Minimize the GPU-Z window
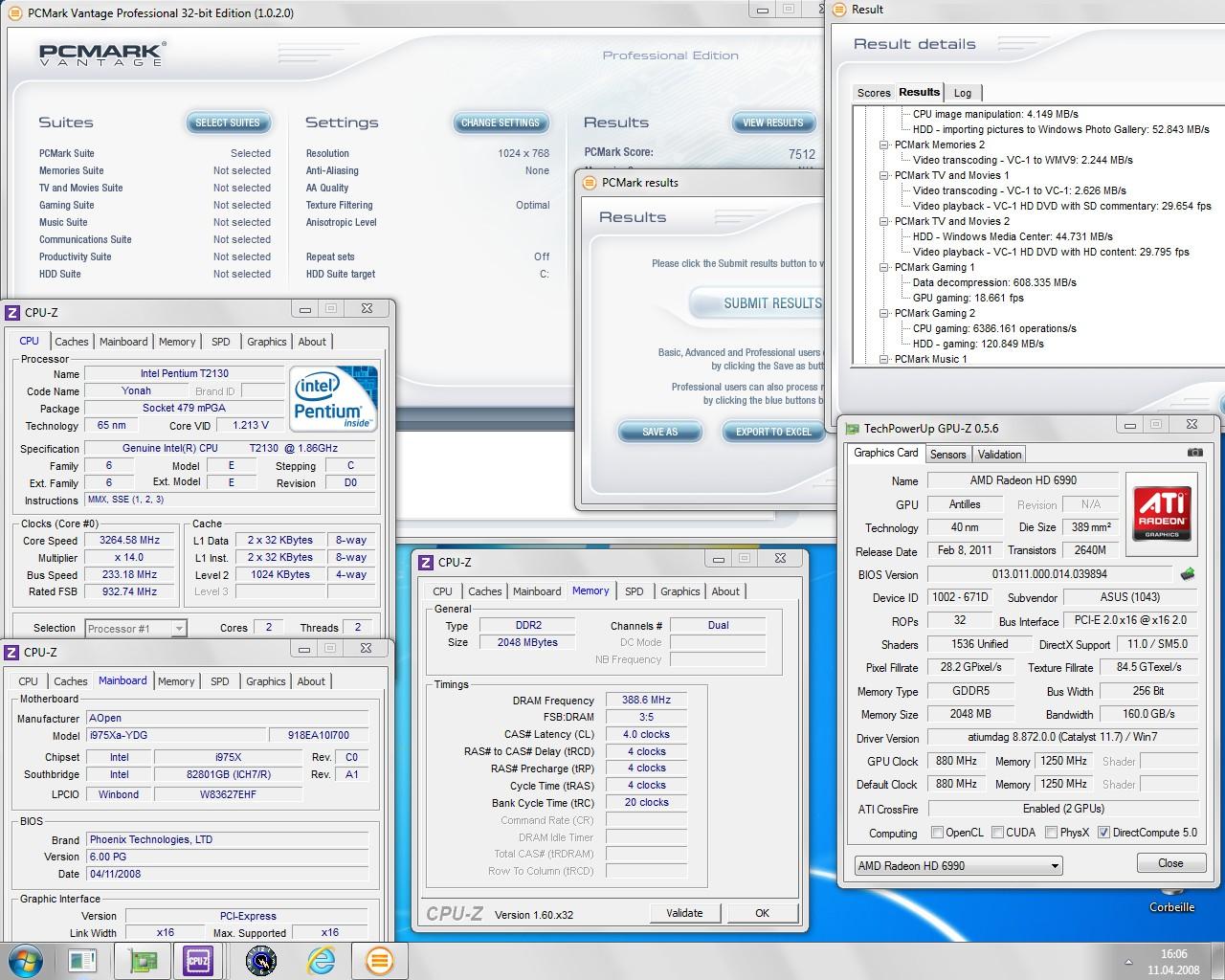Viewport: 1225px width, 980px height. (1130, 424)
